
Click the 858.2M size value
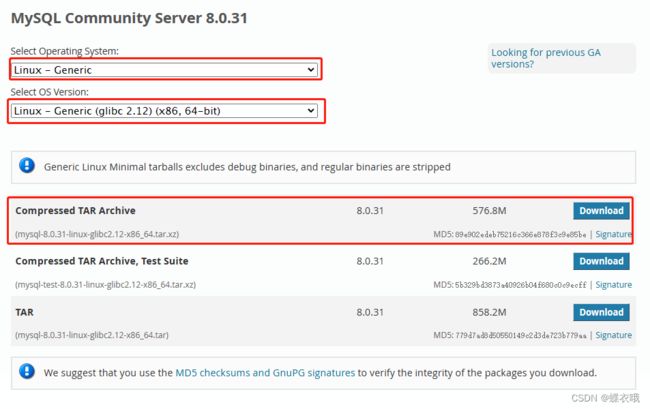489,312
